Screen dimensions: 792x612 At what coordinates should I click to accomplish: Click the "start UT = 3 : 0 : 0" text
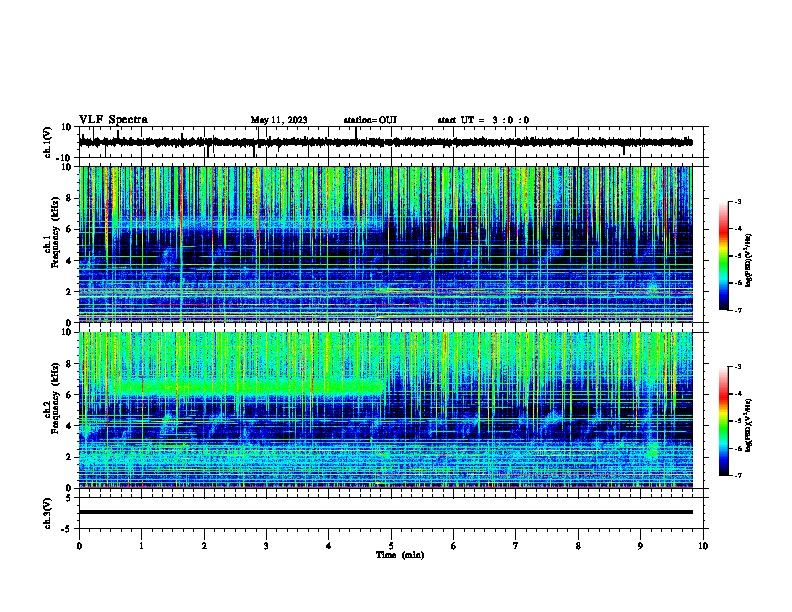coord(483,120)
